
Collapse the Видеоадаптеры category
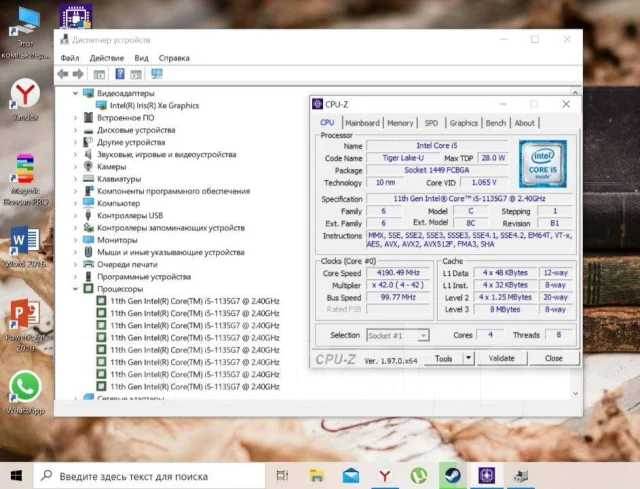click(x=76, y=93)
